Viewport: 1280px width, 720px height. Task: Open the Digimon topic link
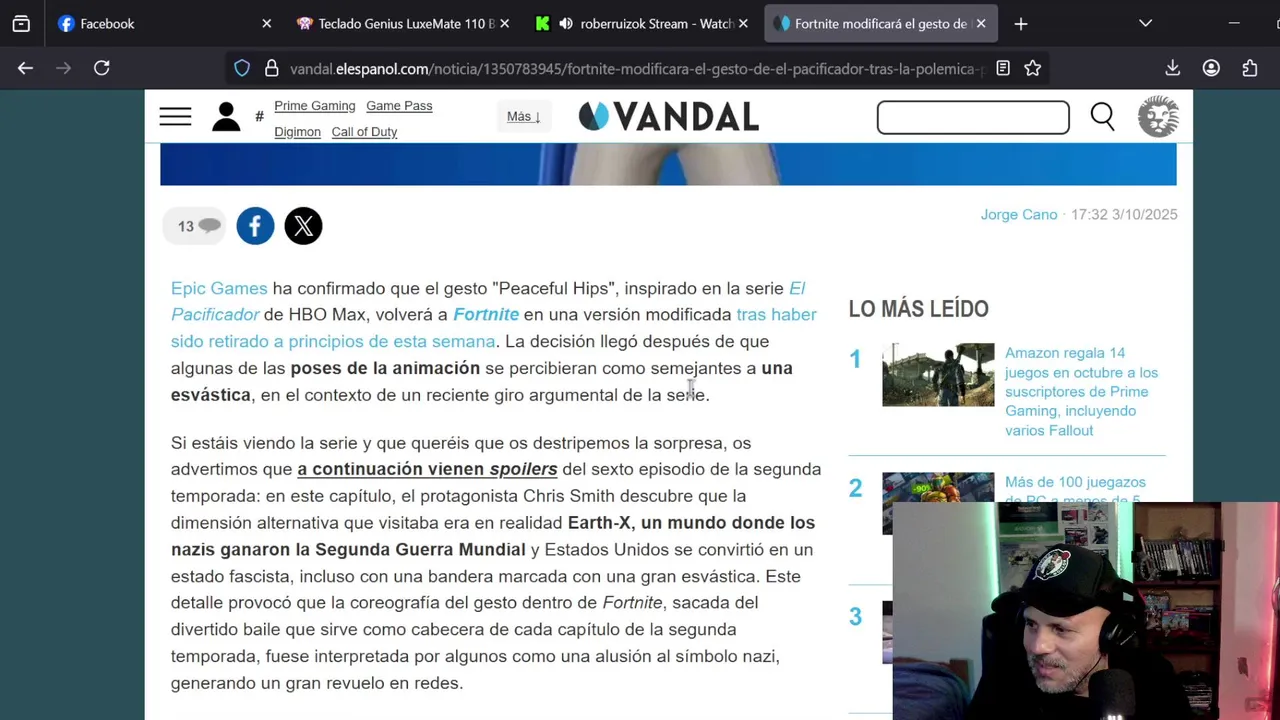[x=297, y=132]
